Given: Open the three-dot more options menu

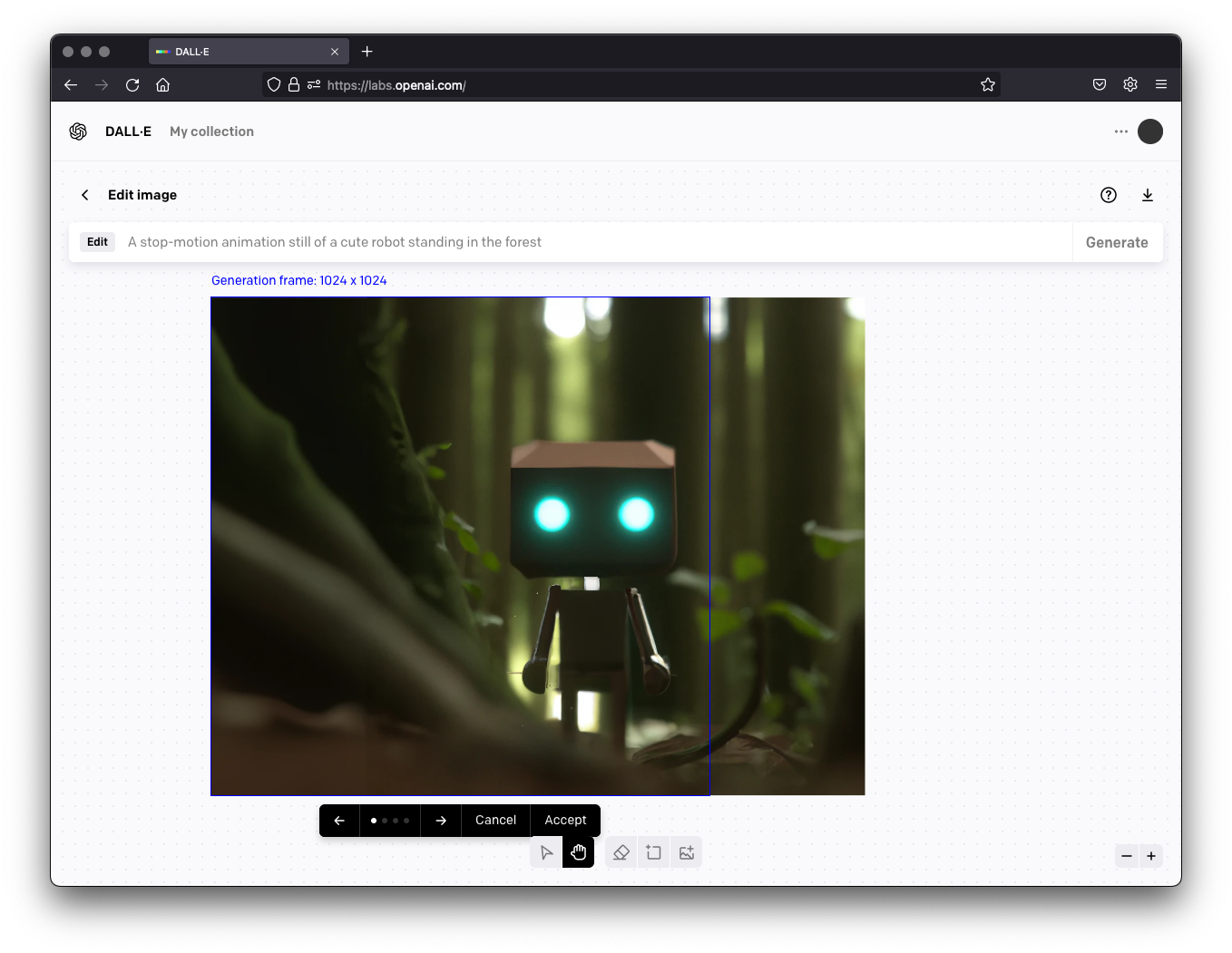Looking at the screenshot, I should click(1121, 131).
